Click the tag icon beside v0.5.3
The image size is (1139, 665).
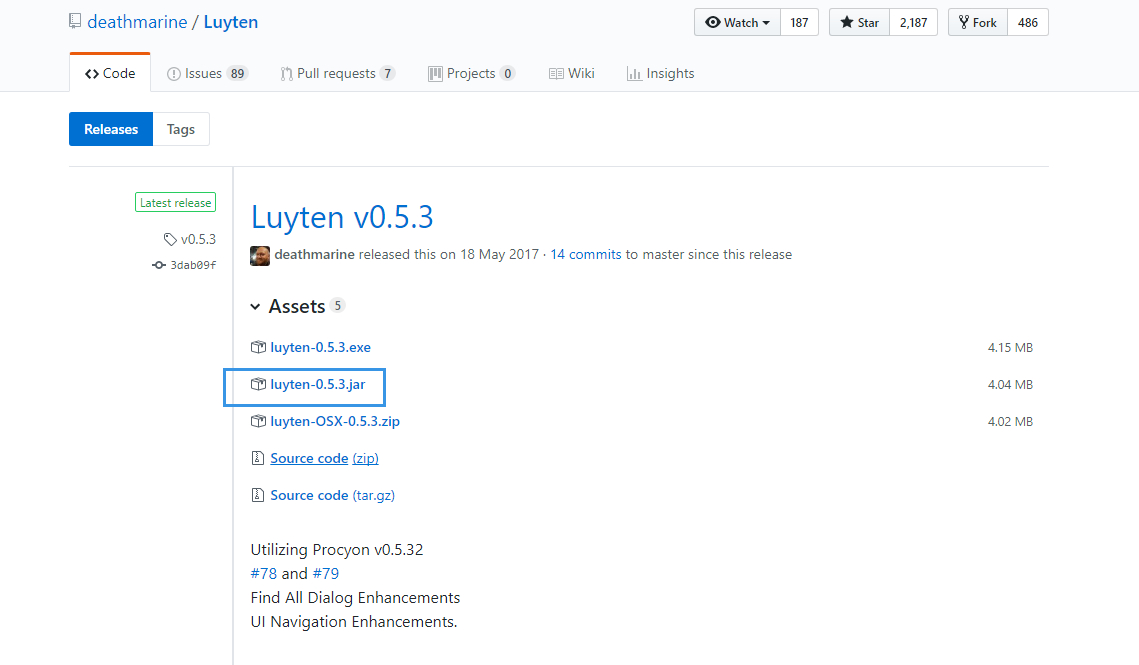pos(170,239)
